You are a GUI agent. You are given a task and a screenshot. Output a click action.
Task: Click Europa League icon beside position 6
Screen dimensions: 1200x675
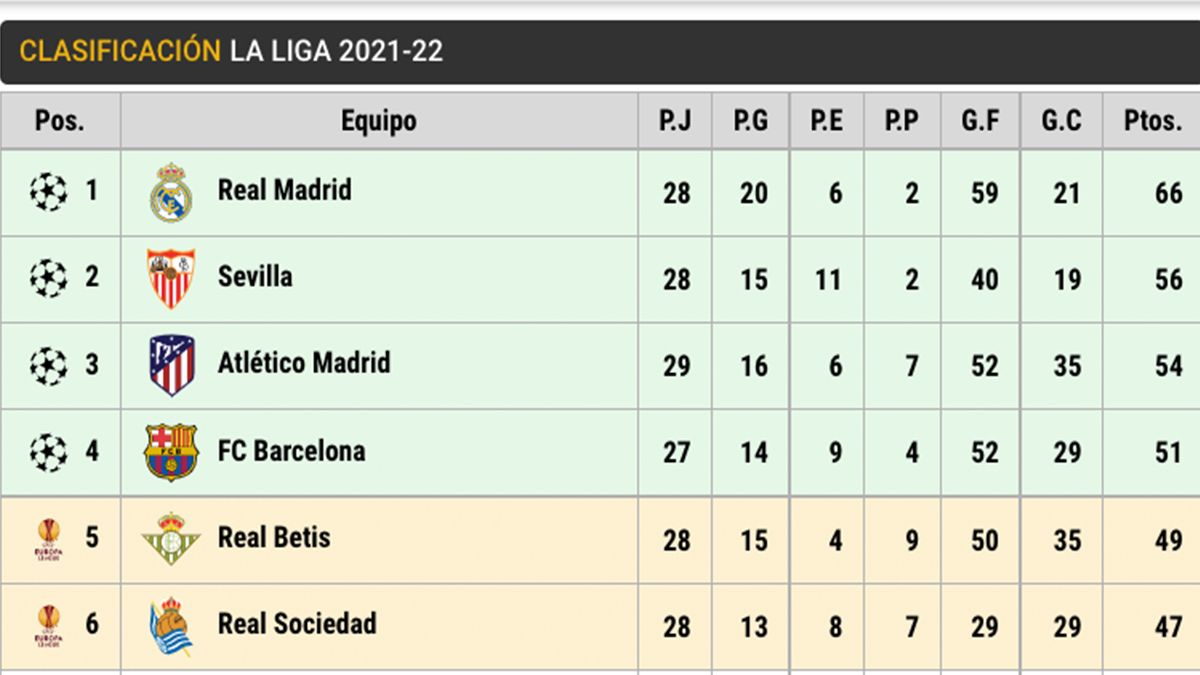(48, 626)
